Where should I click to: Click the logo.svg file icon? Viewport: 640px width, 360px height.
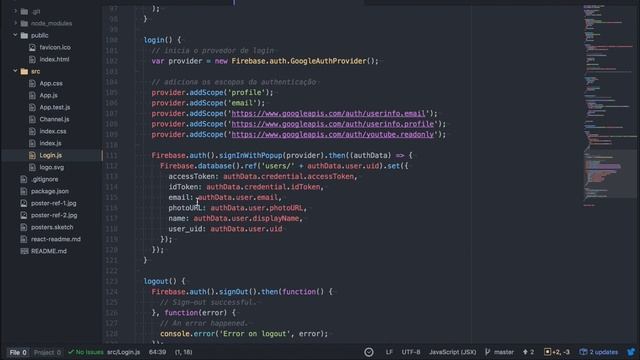pos(32,167)
